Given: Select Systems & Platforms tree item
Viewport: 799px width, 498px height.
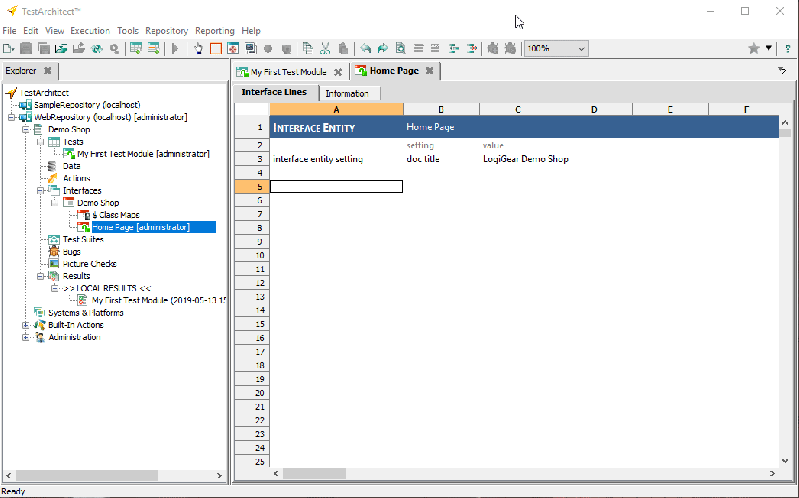Looking at the screenshot, I should pos(86,313).
